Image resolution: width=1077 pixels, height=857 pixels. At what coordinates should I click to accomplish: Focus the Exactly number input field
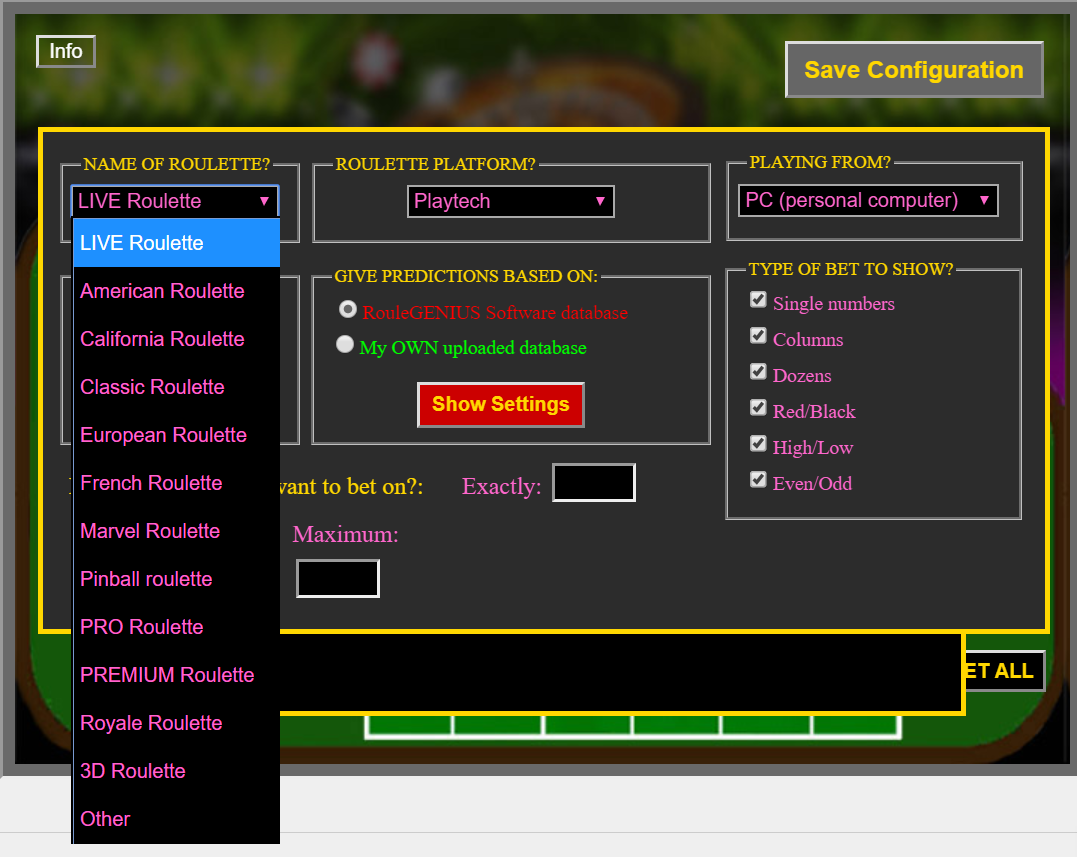(x=594, y=483)
